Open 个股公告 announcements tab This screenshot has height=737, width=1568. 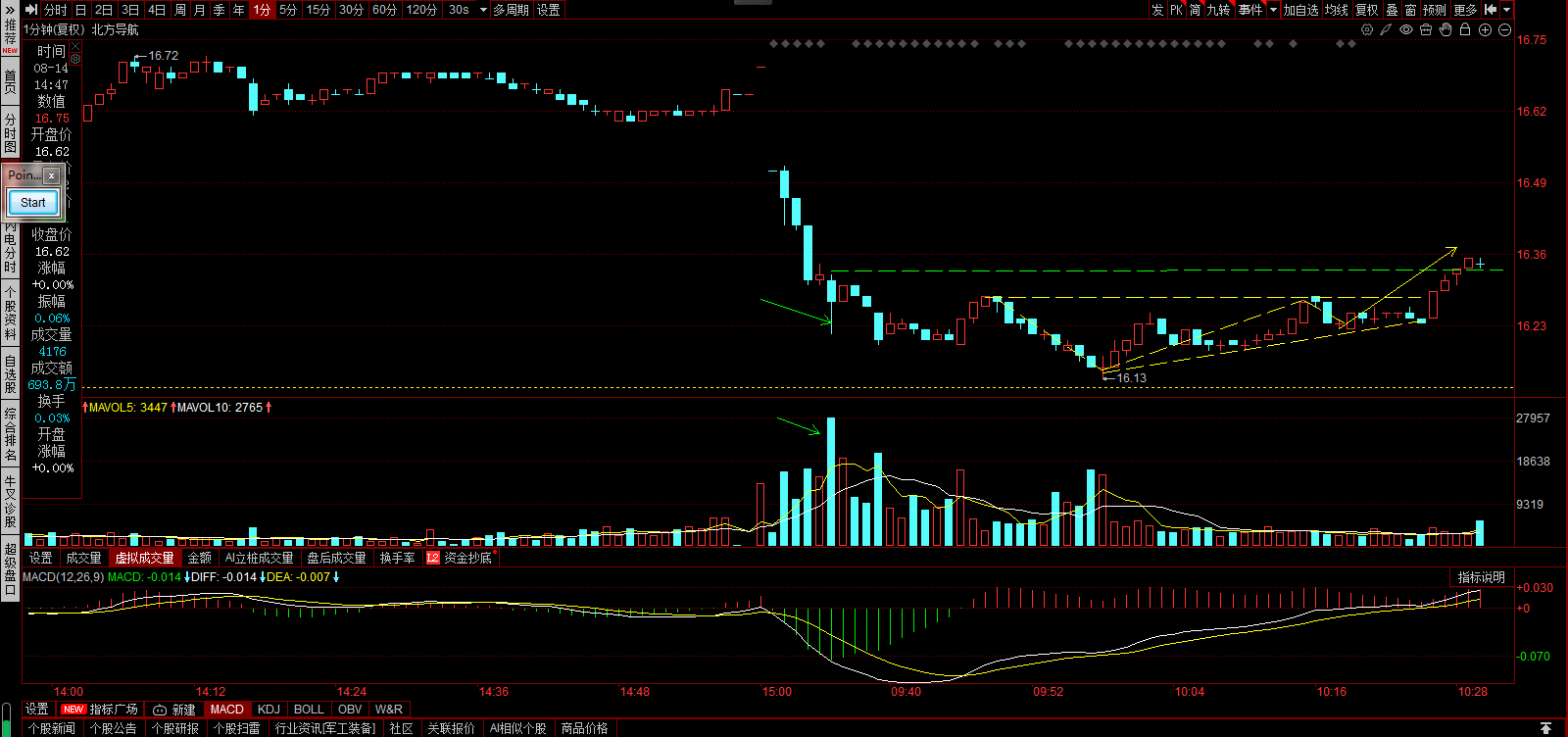(114, 728)
